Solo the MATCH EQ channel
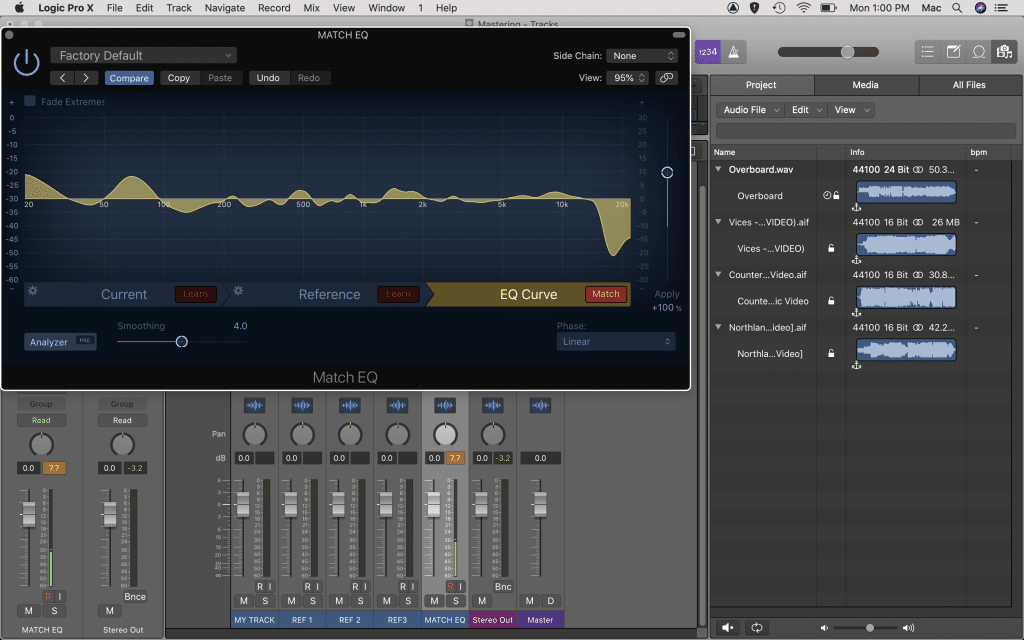The height and width of the screenshot is (640, 1024). (456, 601)
